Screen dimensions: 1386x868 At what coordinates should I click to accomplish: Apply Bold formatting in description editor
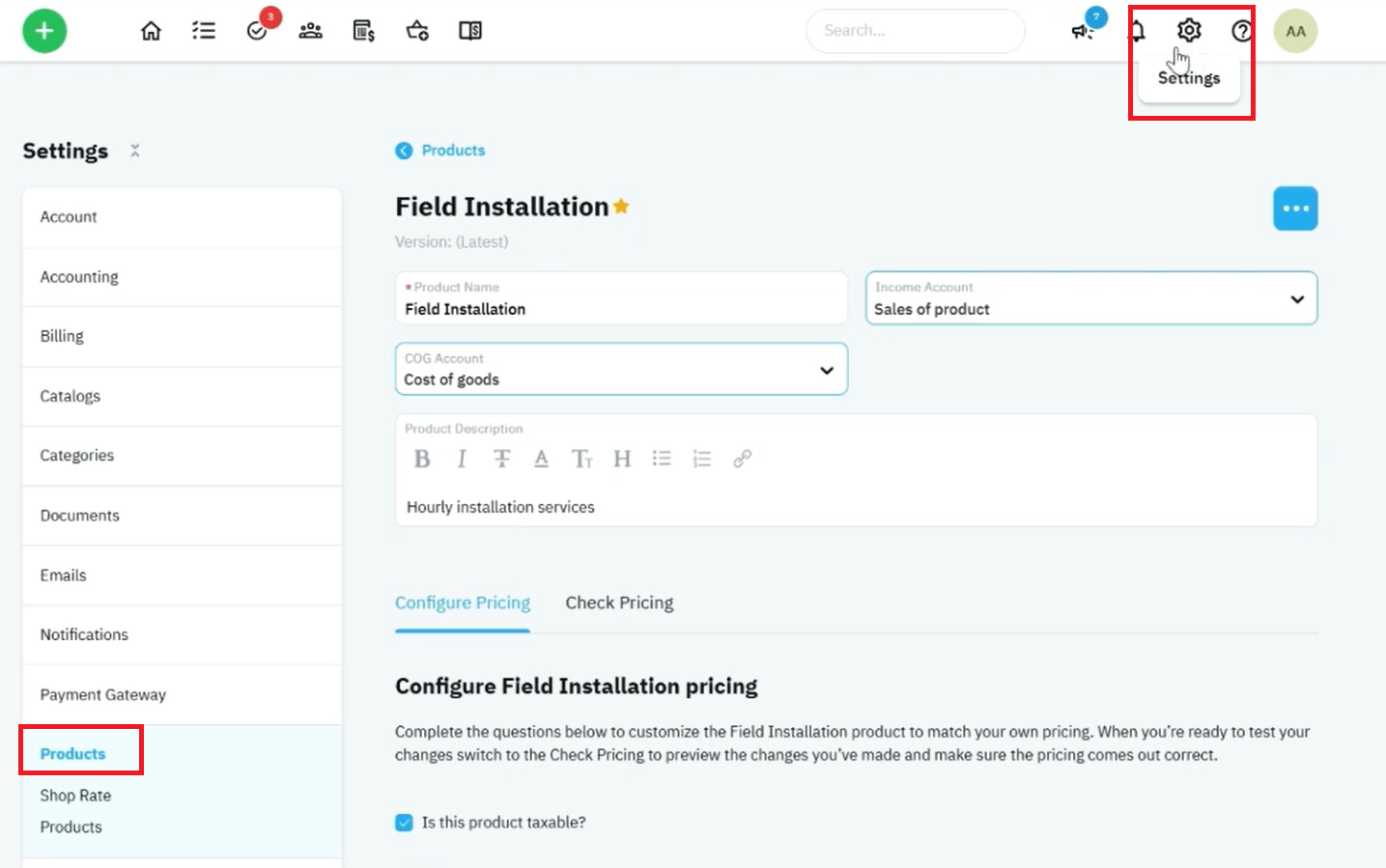click(422, 459)
